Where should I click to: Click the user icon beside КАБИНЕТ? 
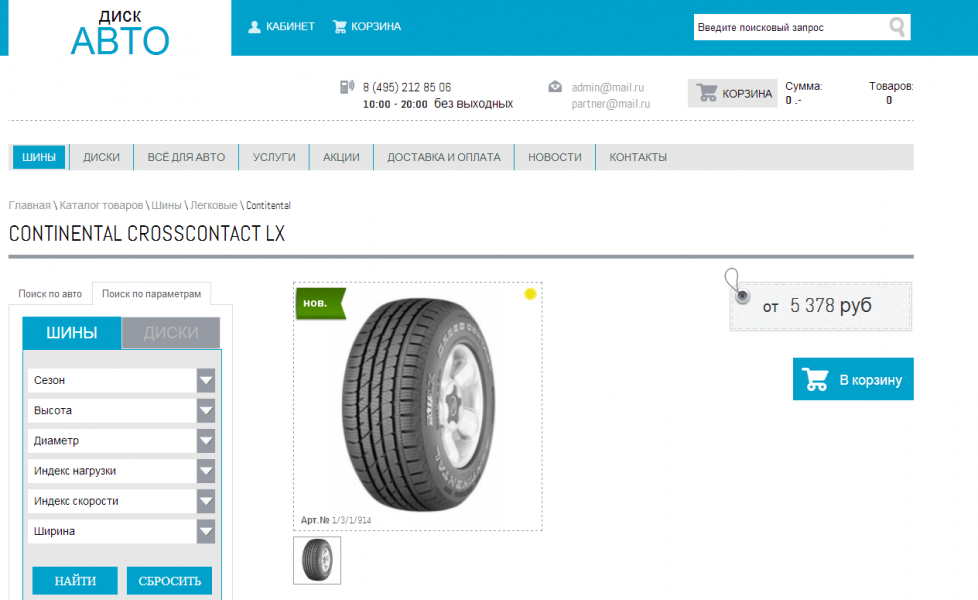(254, 27)
